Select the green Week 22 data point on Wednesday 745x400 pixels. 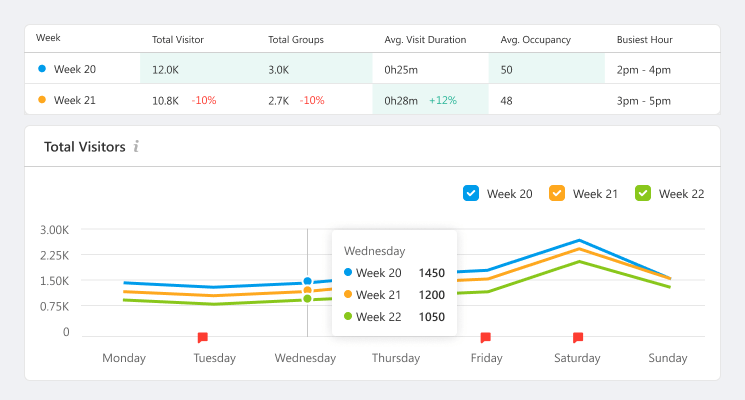307,299
